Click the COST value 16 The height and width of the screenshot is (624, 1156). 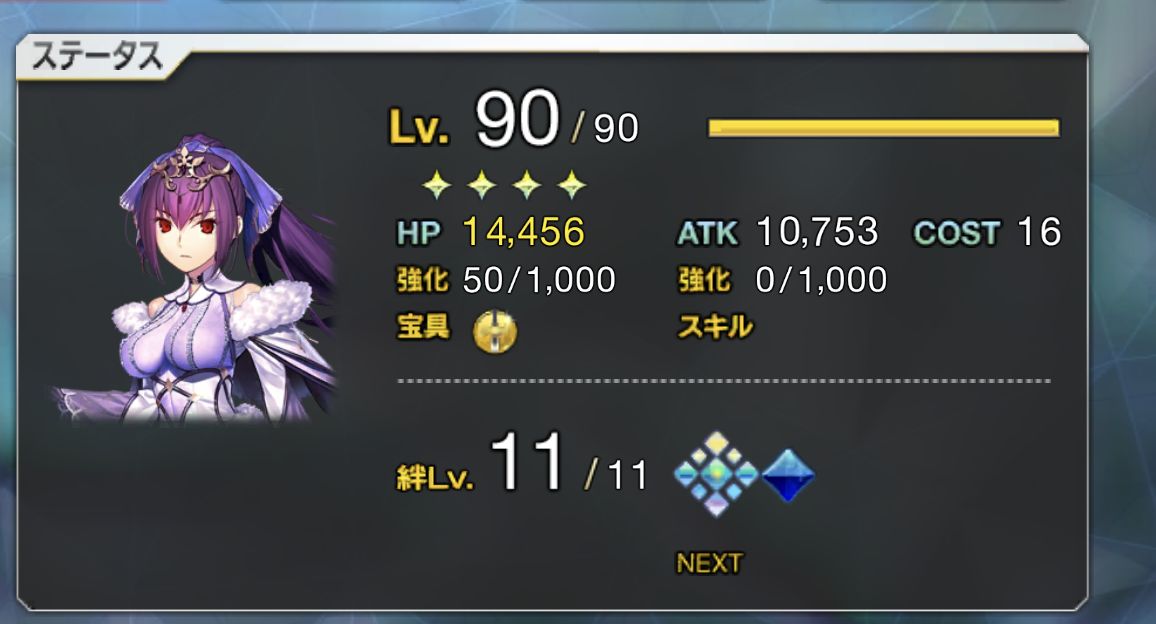pyautogui.click(x=1039, y=232)
